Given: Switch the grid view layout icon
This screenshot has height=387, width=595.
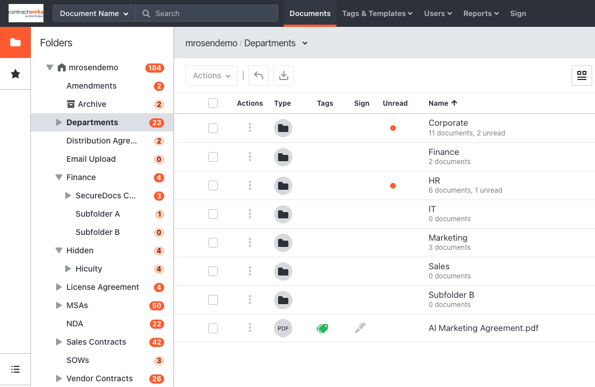Looking at the screenshot, I should click(x=581, y=76).
